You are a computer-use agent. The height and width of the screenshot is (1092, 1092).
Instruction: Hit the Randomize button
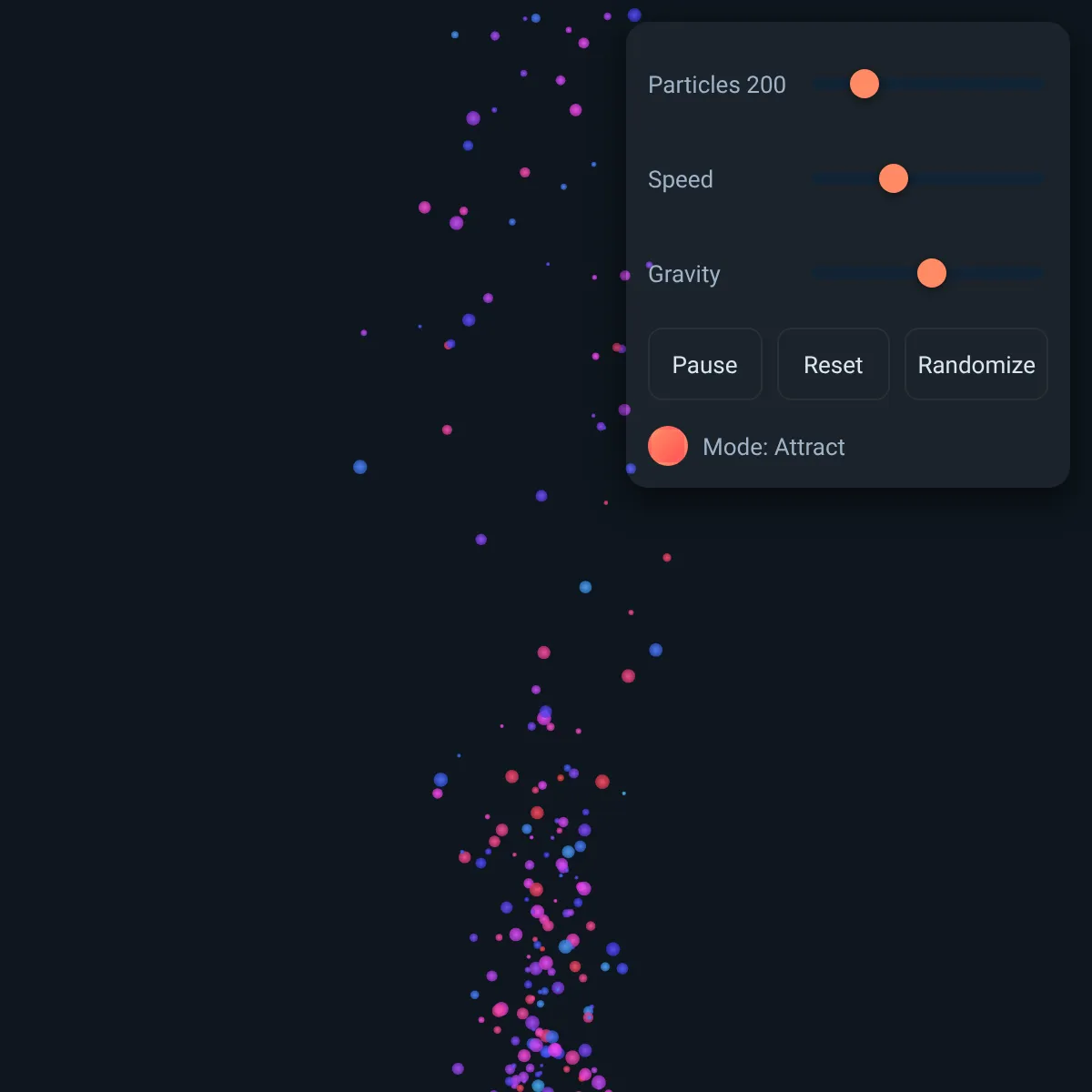(976, 364)
